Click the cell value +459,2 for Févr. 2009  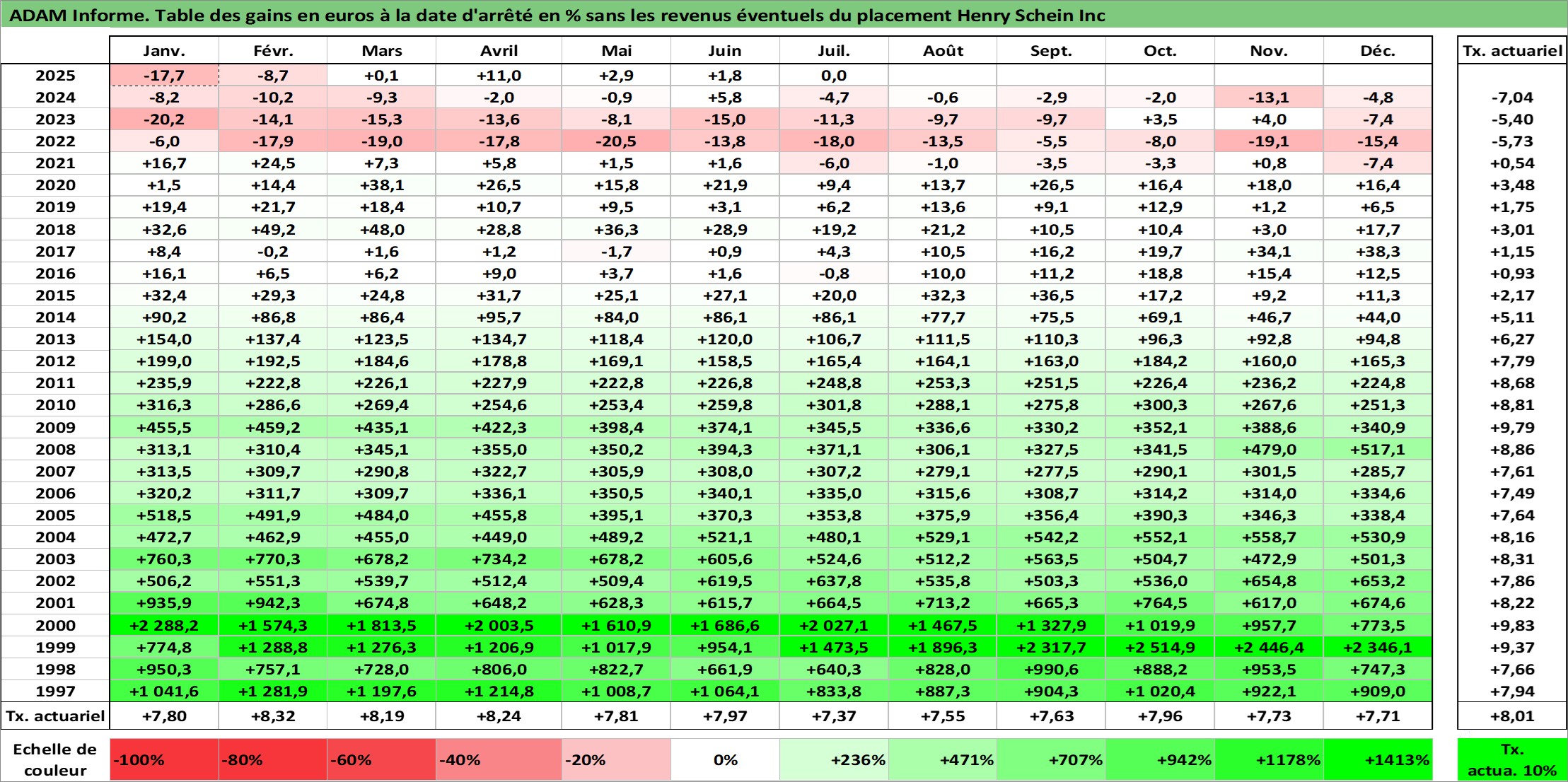pyautogui.click(x=273, y=427)
